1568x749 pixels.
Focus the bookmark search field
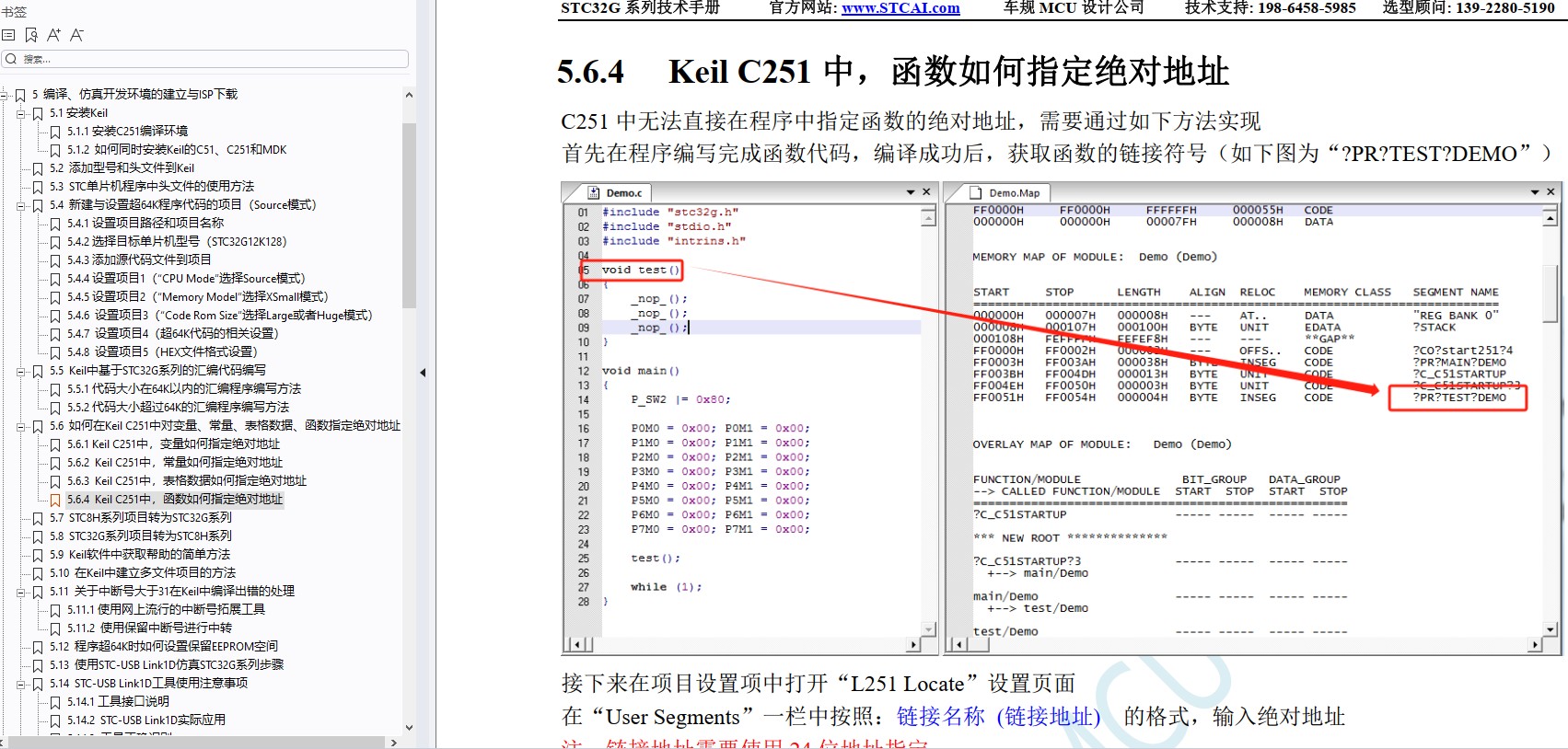point(205,59)
